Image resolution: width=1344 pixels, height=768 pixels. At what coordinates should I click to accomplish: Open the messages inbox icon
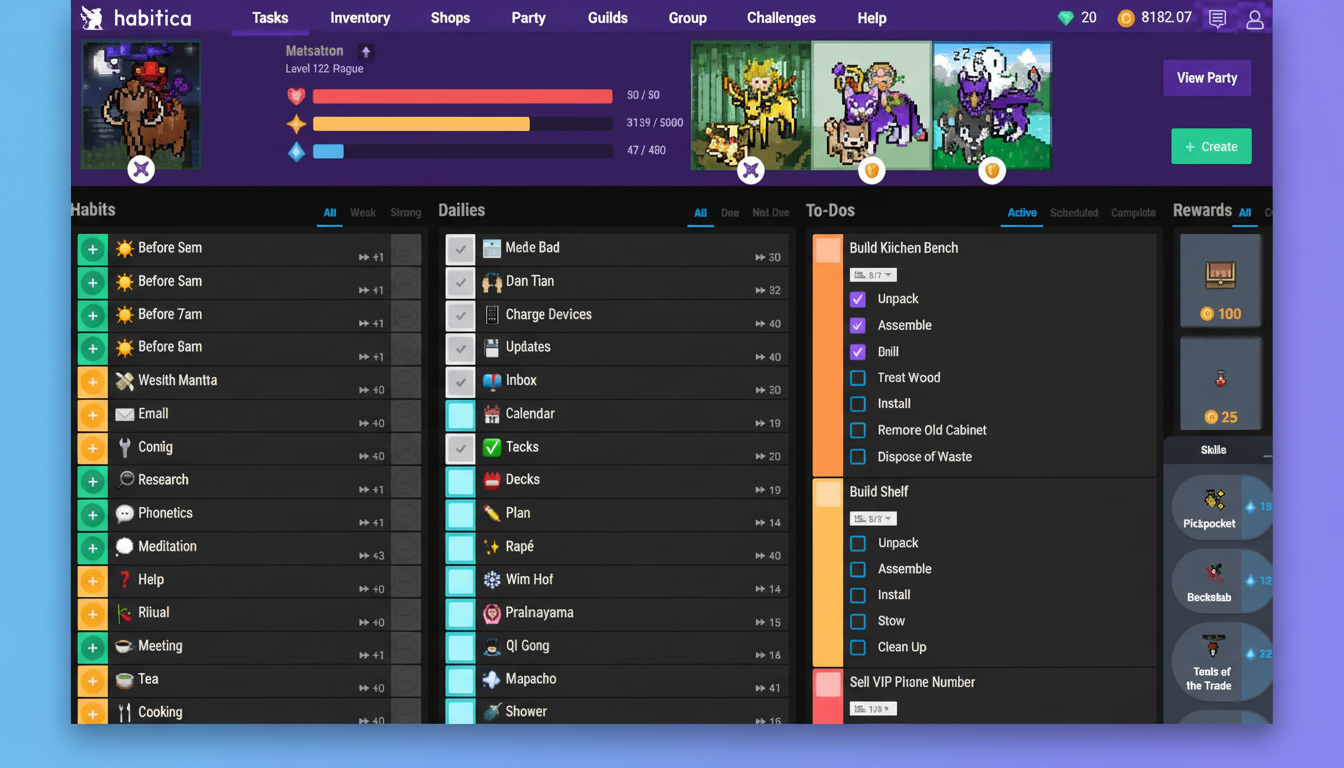point(1217,18)
